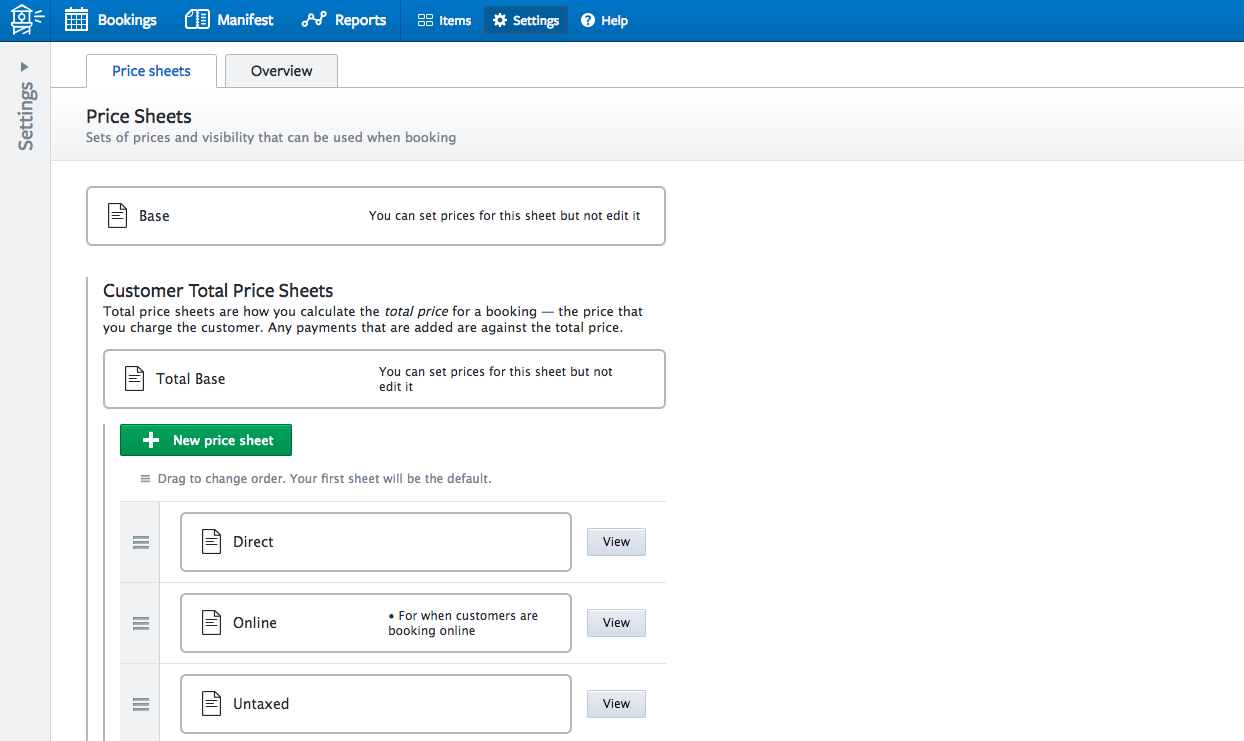This screenshot has height=741, width=1244.
Task: Click the drag handle for Direct row
Action: [141, 542]
